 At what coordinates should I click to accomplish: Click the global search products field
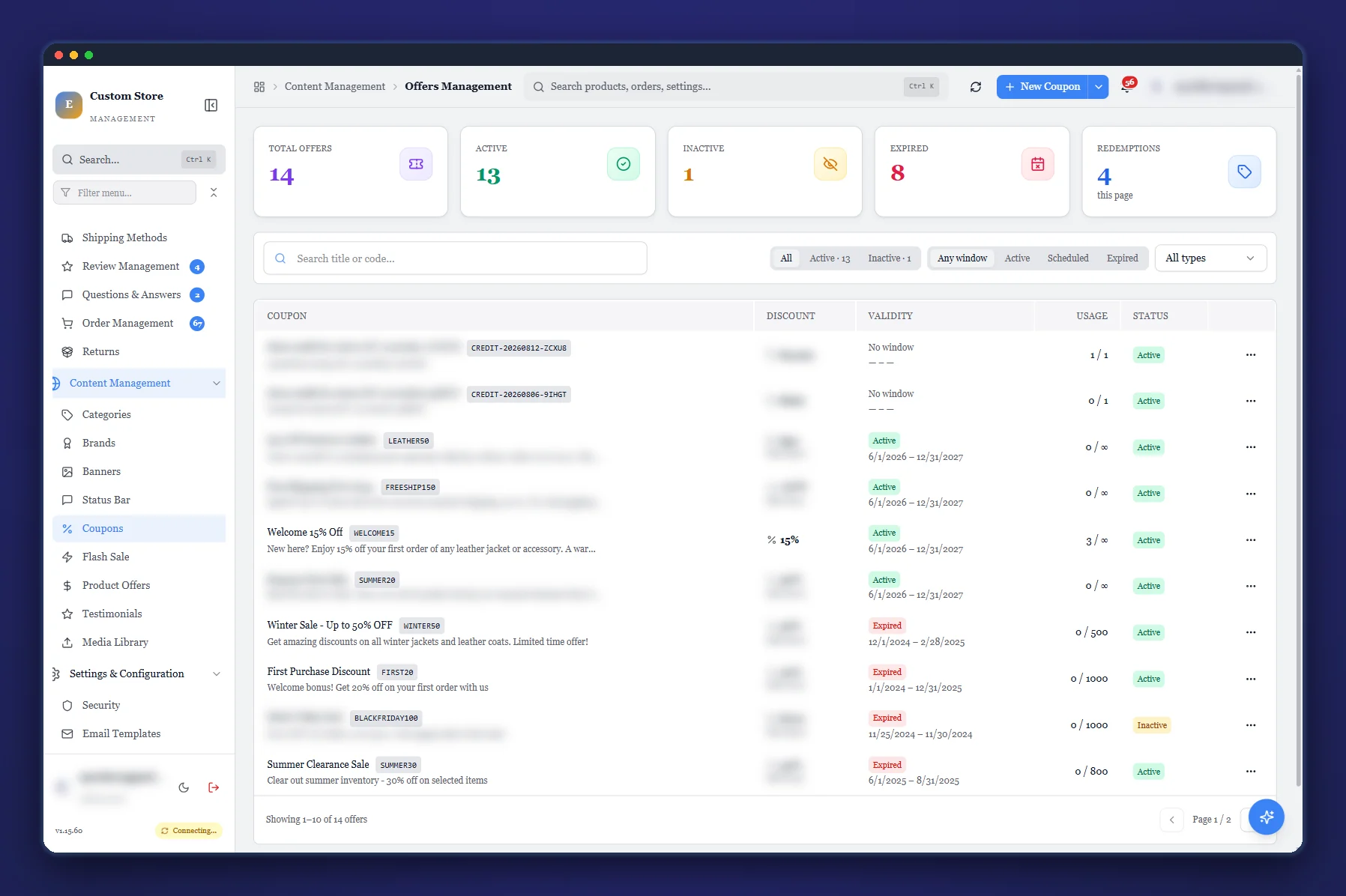[x=737, y=87]
